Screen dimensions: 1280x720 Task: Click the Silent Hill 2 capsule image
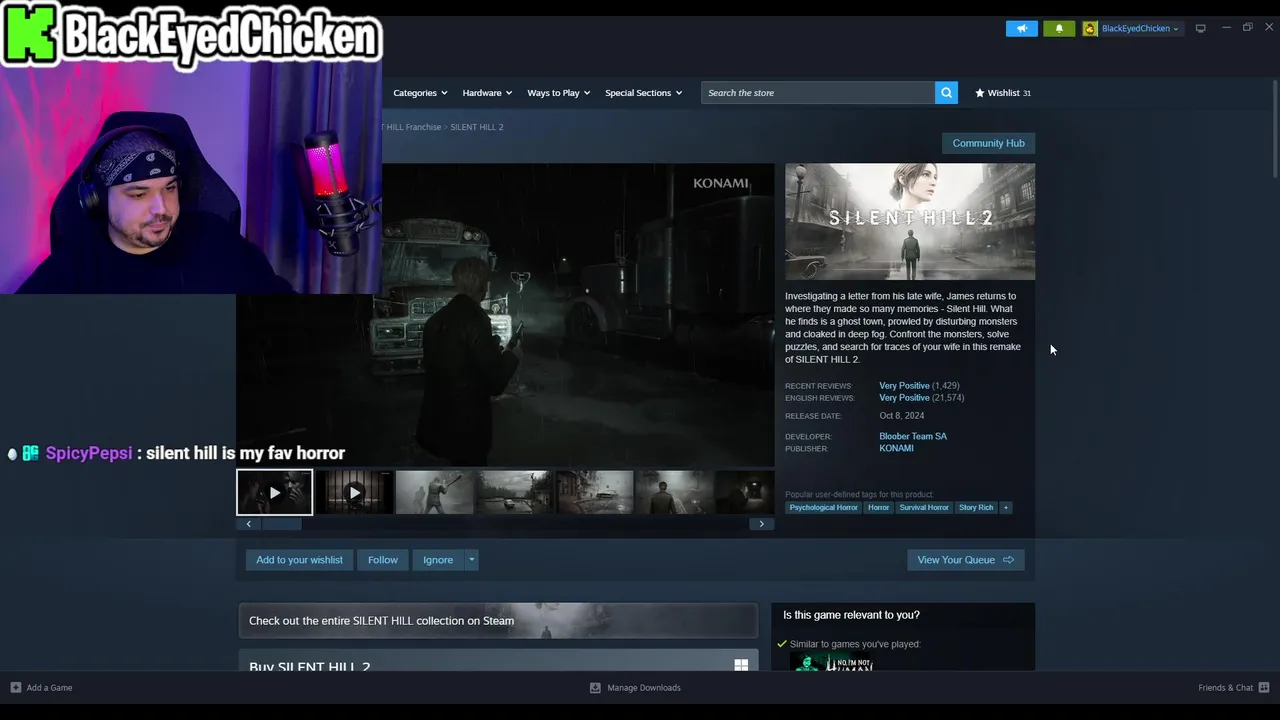click(910, 222)
